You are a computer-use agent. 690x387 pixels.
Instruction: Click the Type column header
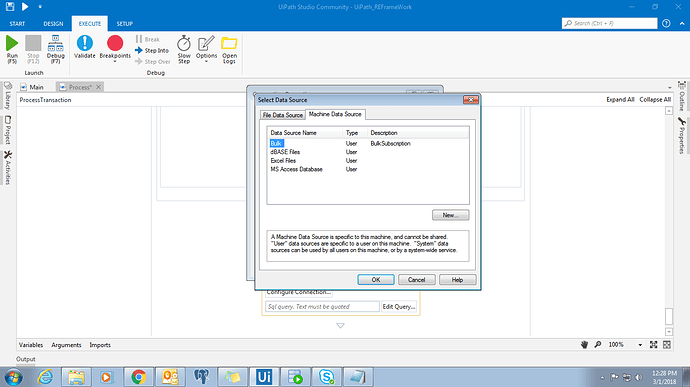(x=355, y=133)
